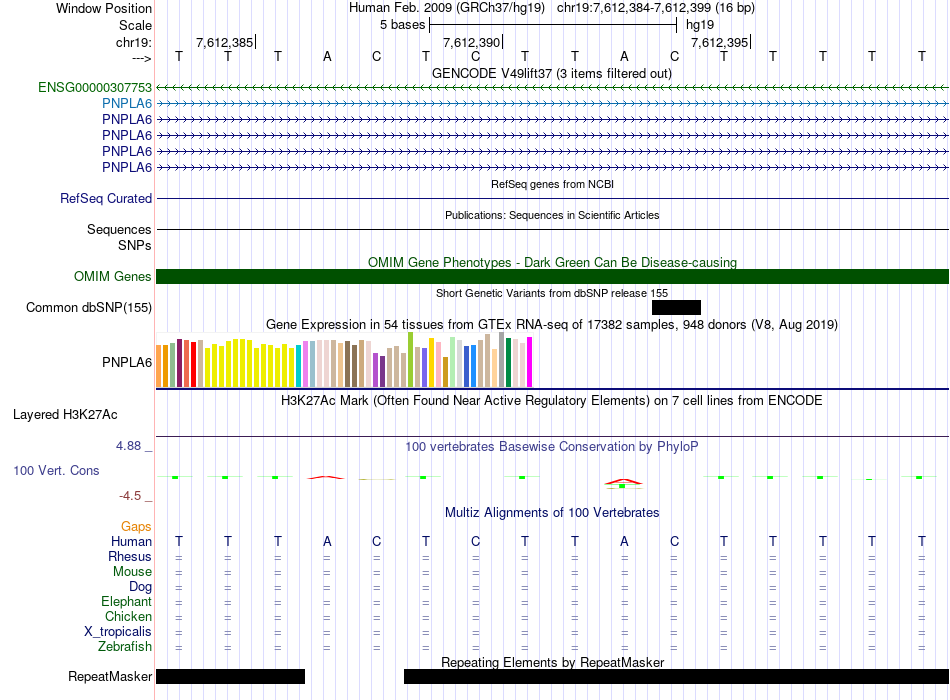950x700 pixels.
Task: Open 'Short Genetic Variants from dbSNP' title
Action: 552,293
